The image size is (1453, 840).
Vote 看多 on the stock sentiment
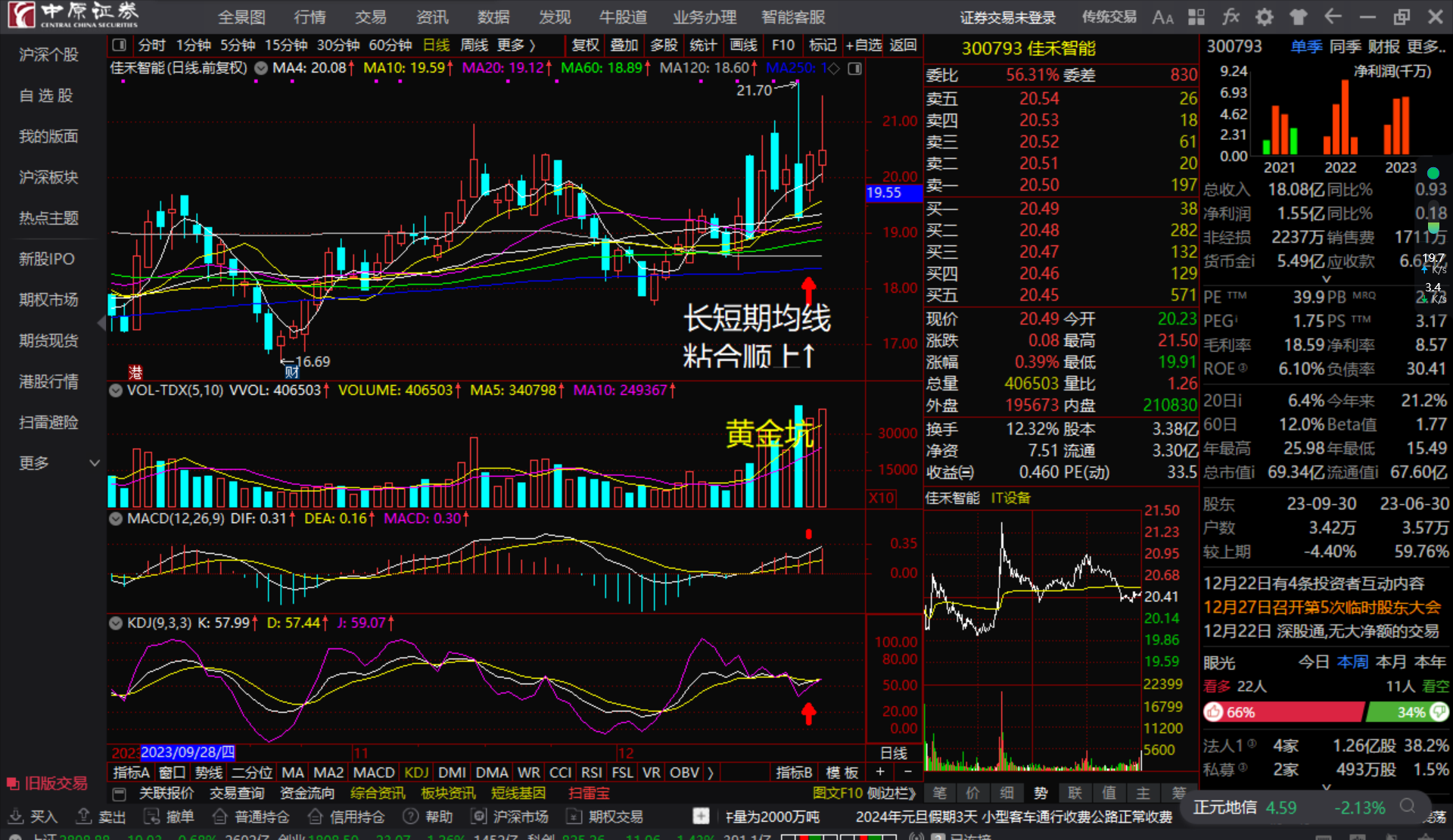point(1216,686)
